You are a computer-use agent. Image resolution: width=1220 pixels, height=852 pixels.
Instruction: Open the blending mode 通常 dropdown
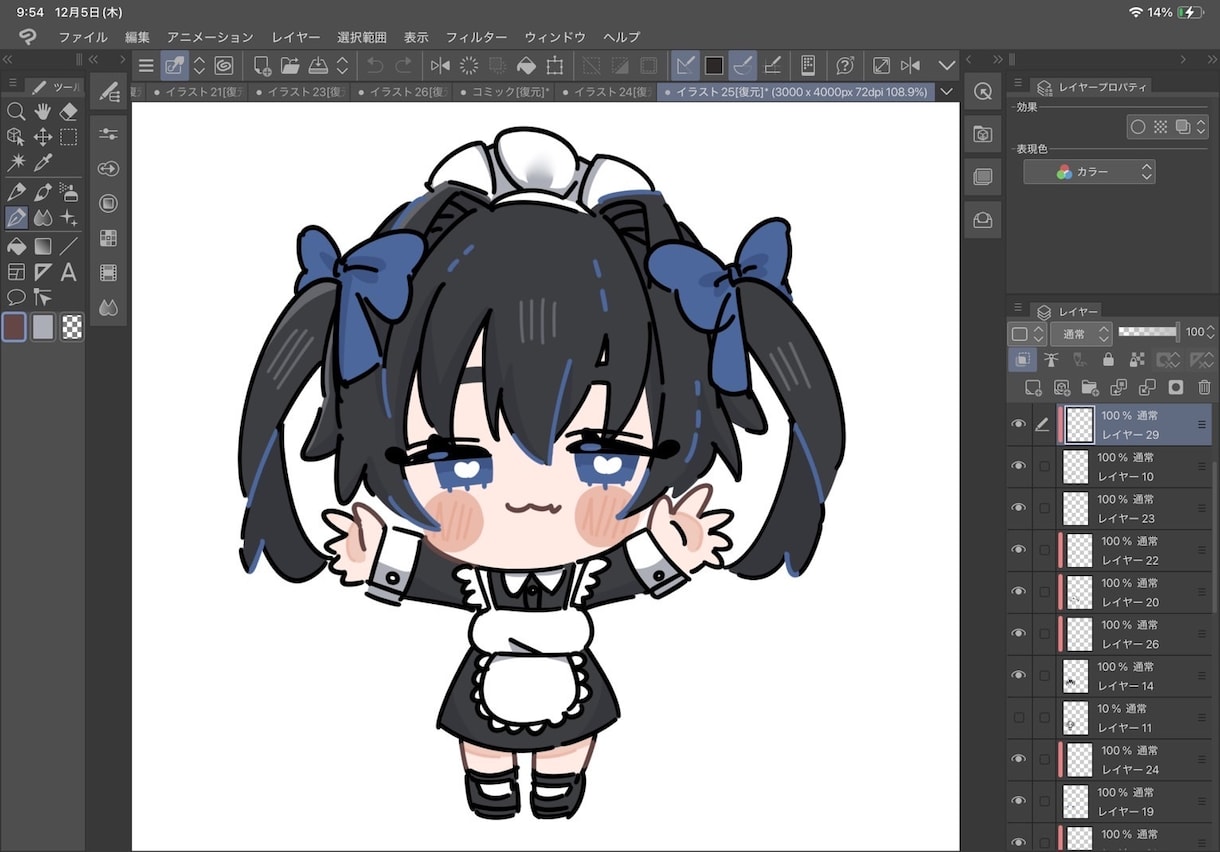[1081, 333]
